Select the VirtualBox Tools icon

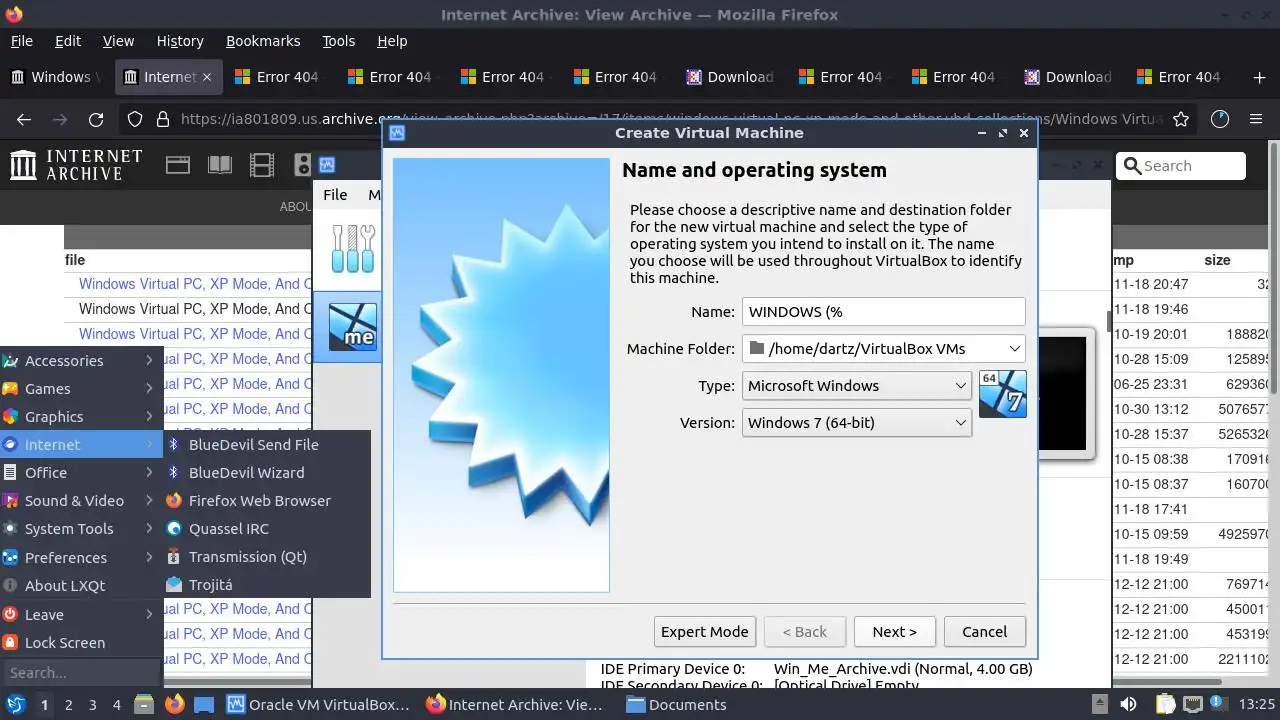tap(352, 248)
